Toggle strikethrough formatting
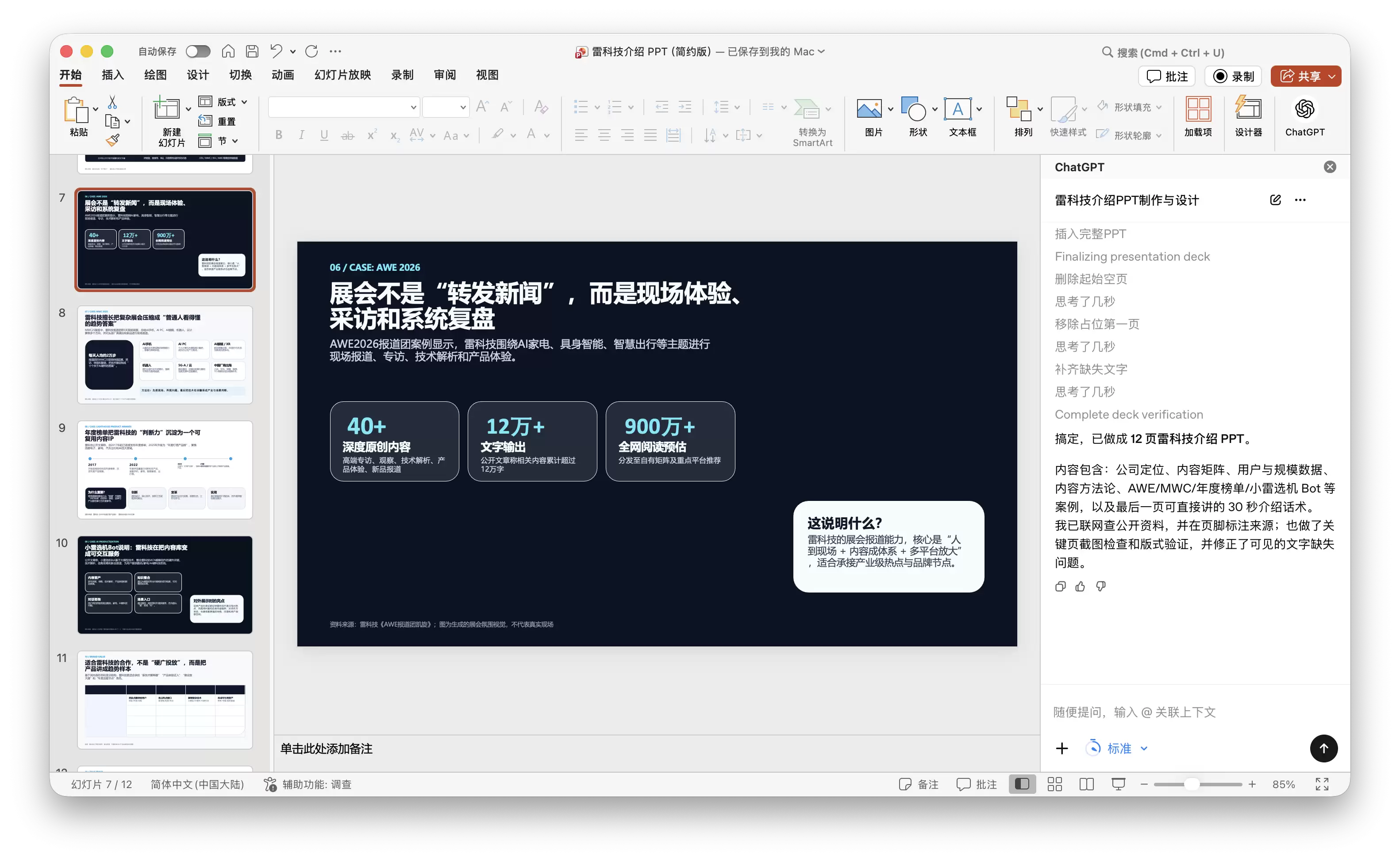This screenshot has width=1400, height=862. click(x=347, y=135)
